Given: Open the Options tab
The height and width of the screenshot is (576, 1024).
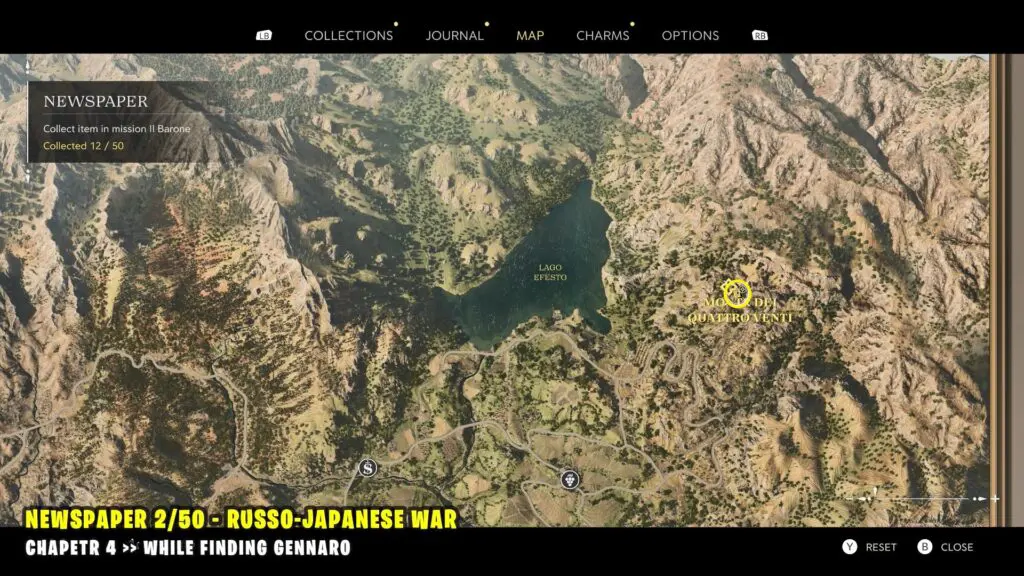Looking at the screenshot, I should (690, 35).
